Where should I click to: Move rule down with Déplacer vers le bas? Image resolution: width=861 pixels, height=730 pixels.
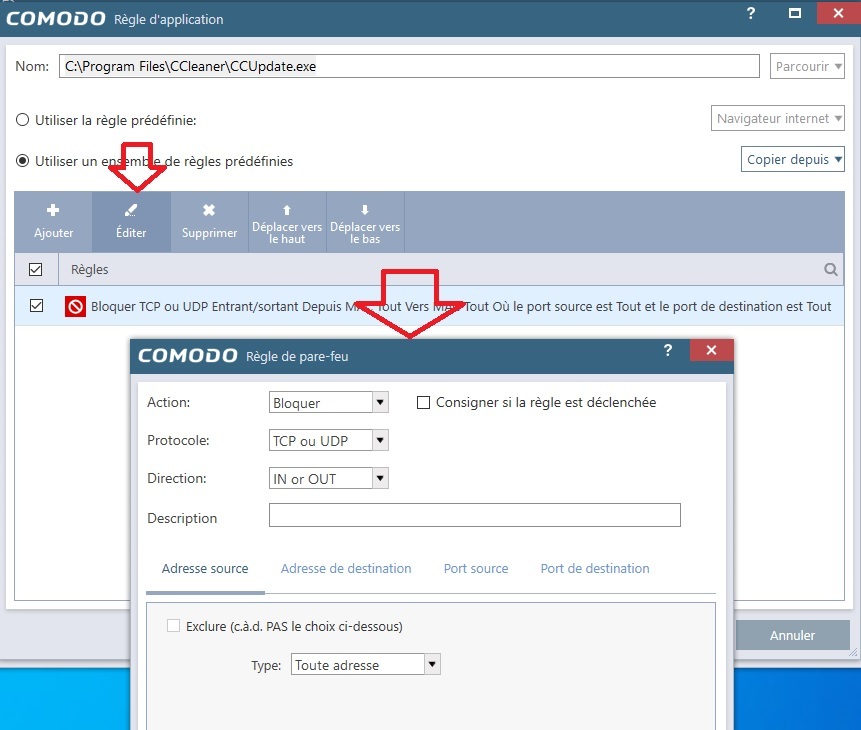pos(365,222)
